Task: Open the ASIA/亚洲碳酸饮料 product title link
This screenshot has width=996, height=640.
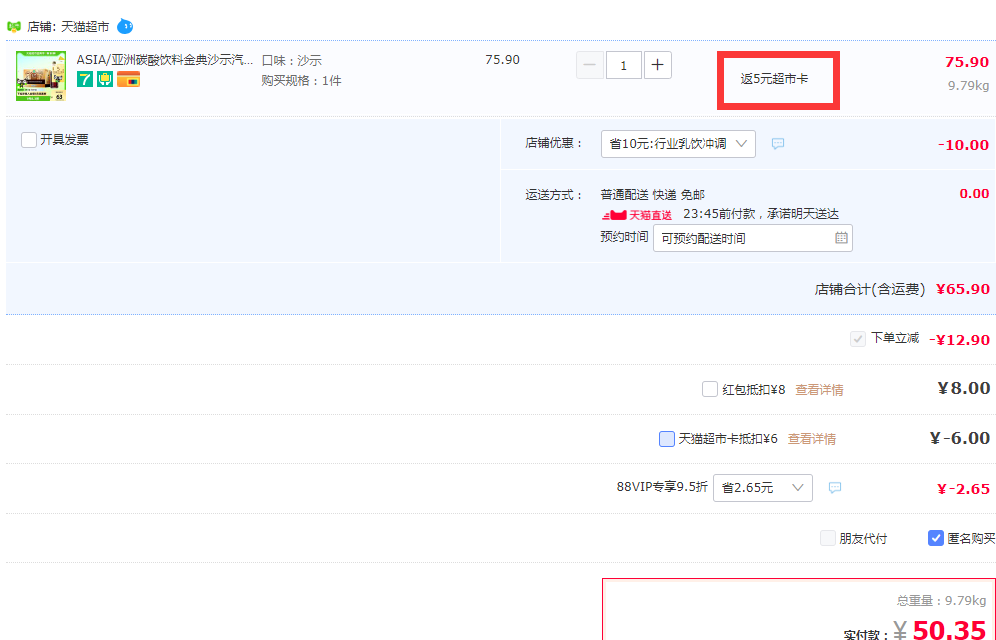Action: [165, 60]
